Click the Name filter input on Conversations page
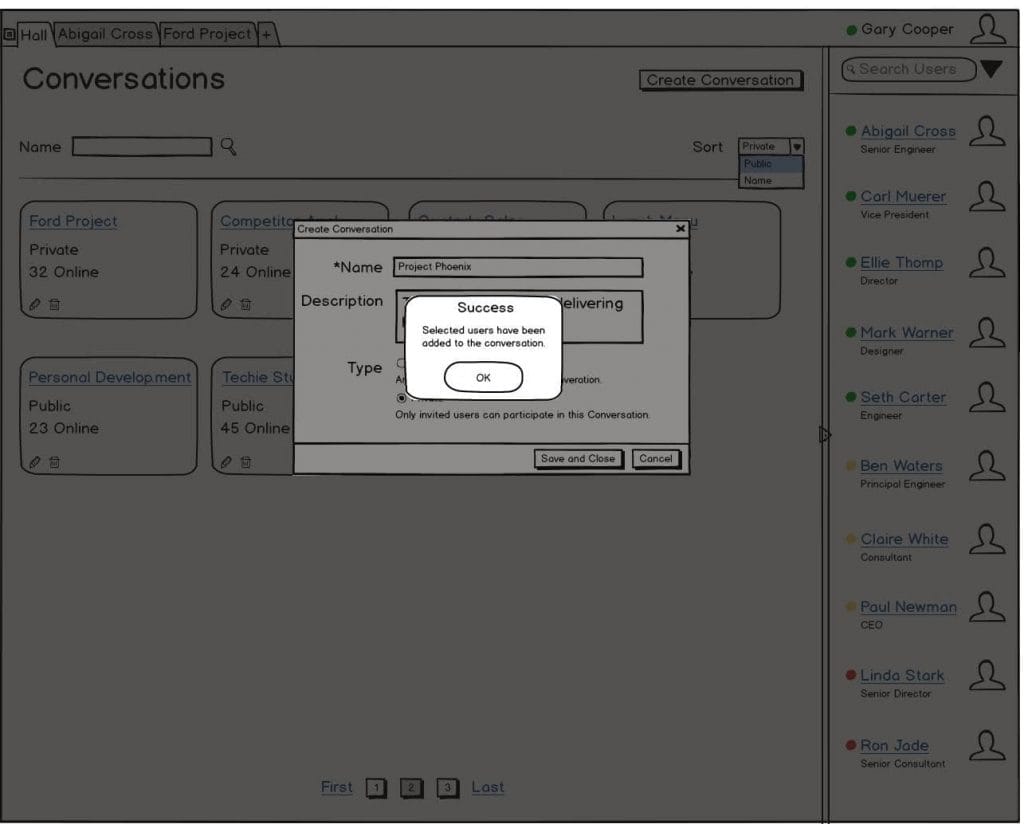 142,146
